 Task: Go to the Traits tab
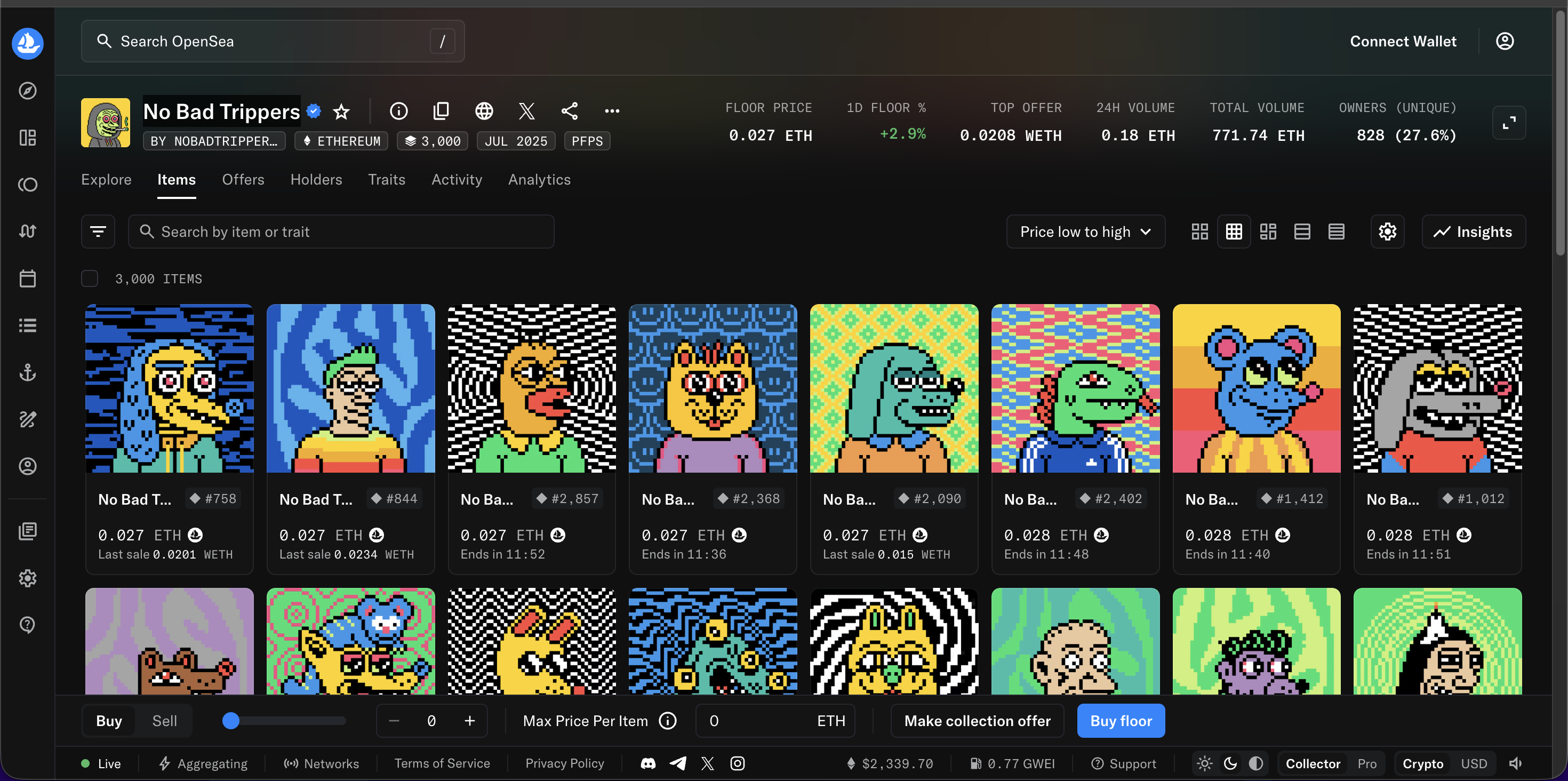point(387,180)
